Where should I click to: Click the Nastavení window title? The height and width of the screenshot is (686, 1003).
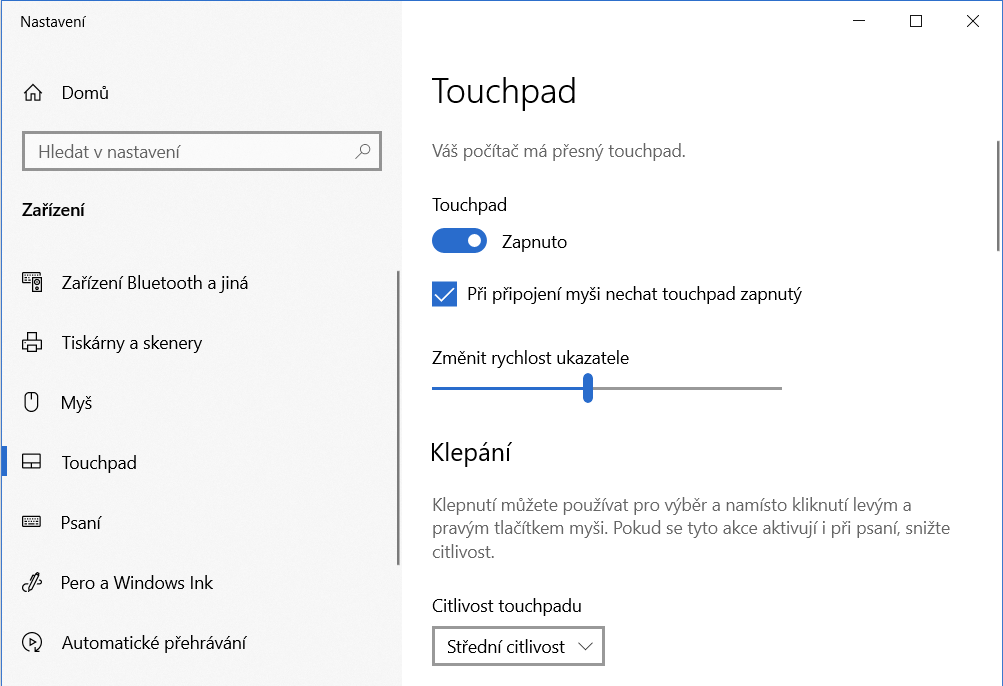[x=52, y=22]
